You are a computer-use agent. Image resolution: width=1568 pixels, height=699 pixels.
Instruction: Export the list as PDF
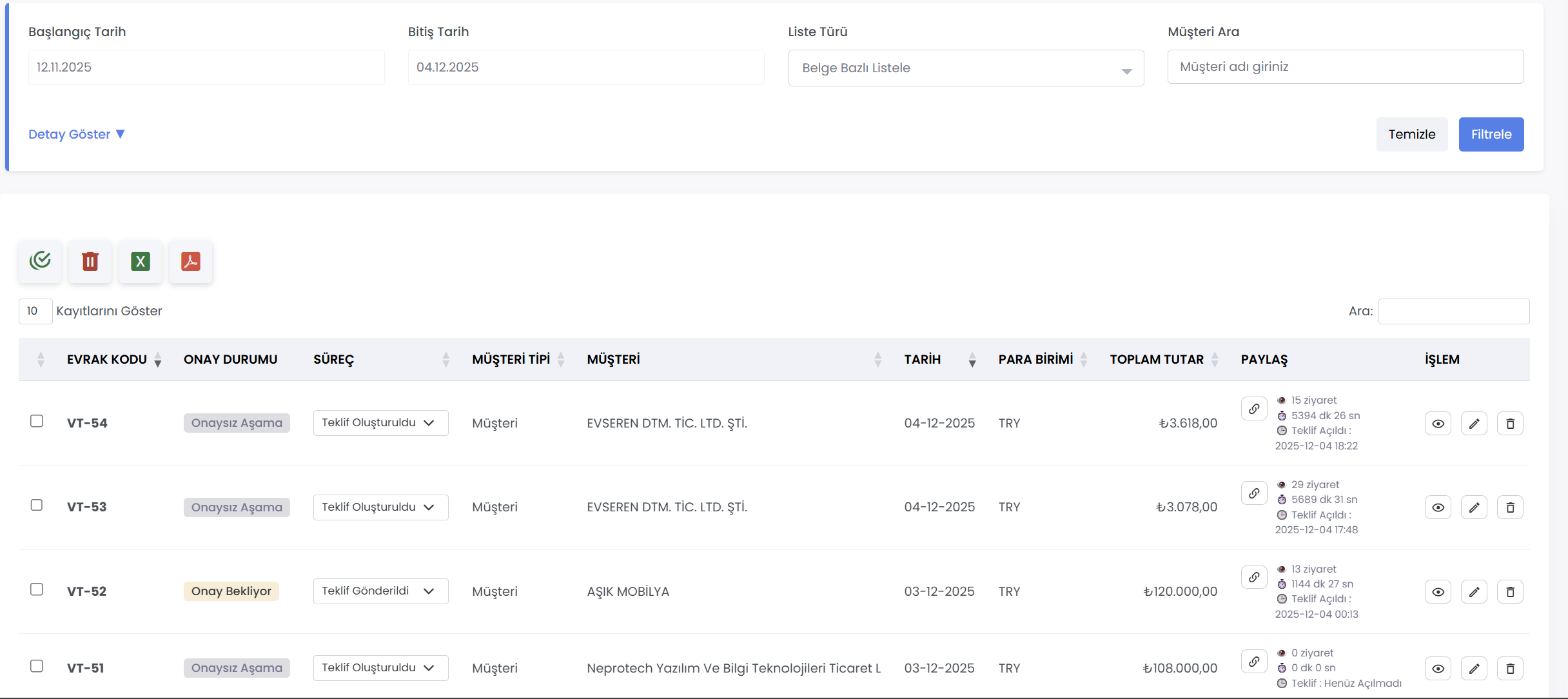click(191, 261)
